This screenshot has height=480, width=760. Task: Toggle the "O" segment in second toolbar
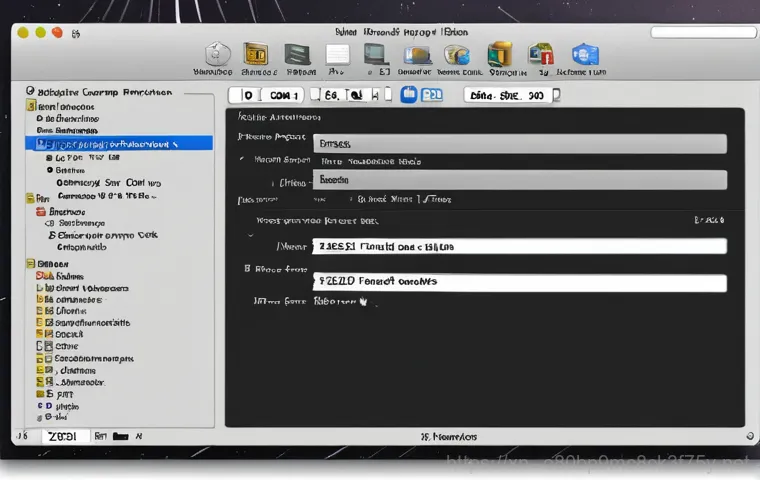[246, 95]
